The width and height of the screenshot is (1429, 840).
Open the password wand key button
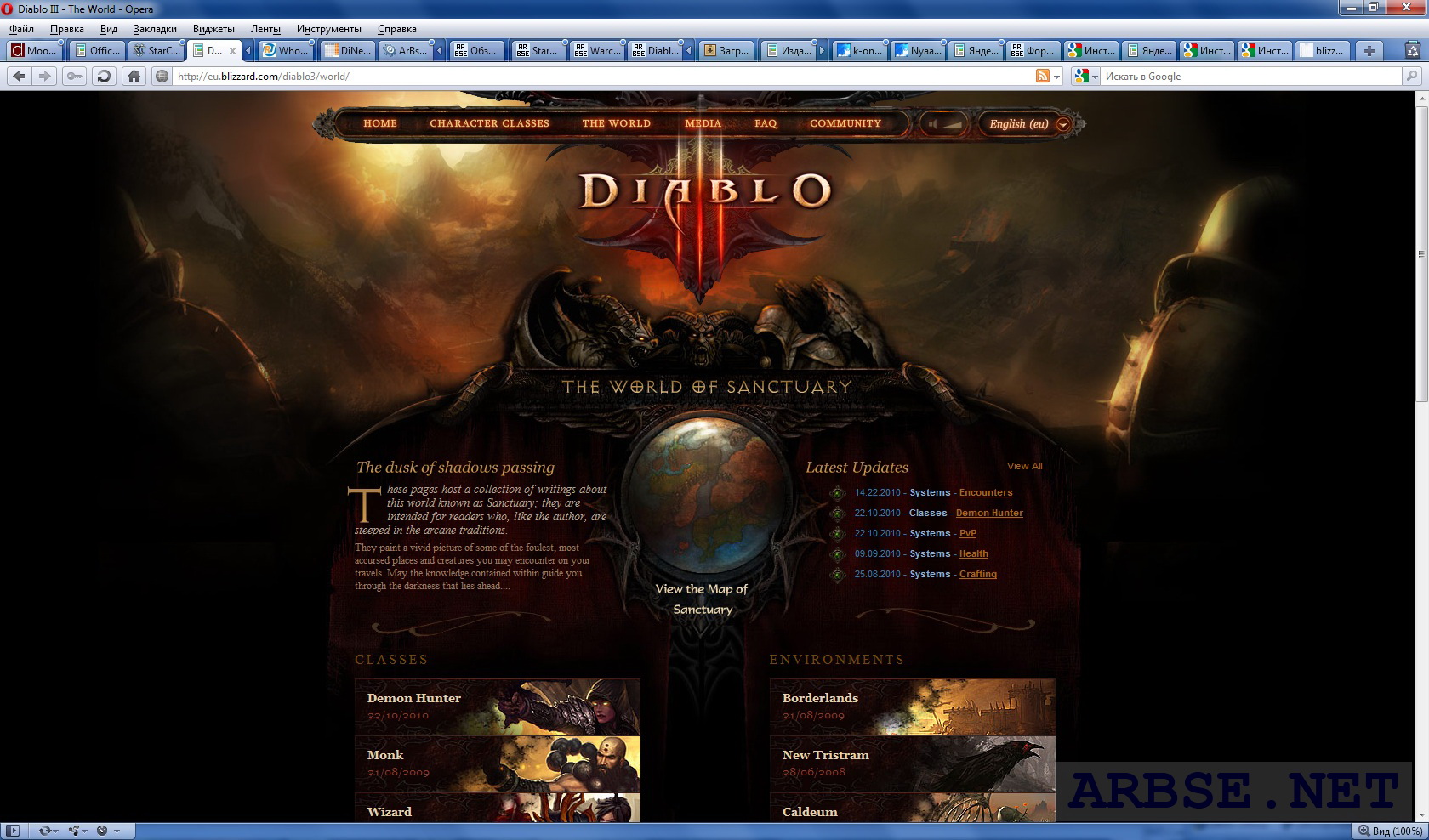pos(75,76)
